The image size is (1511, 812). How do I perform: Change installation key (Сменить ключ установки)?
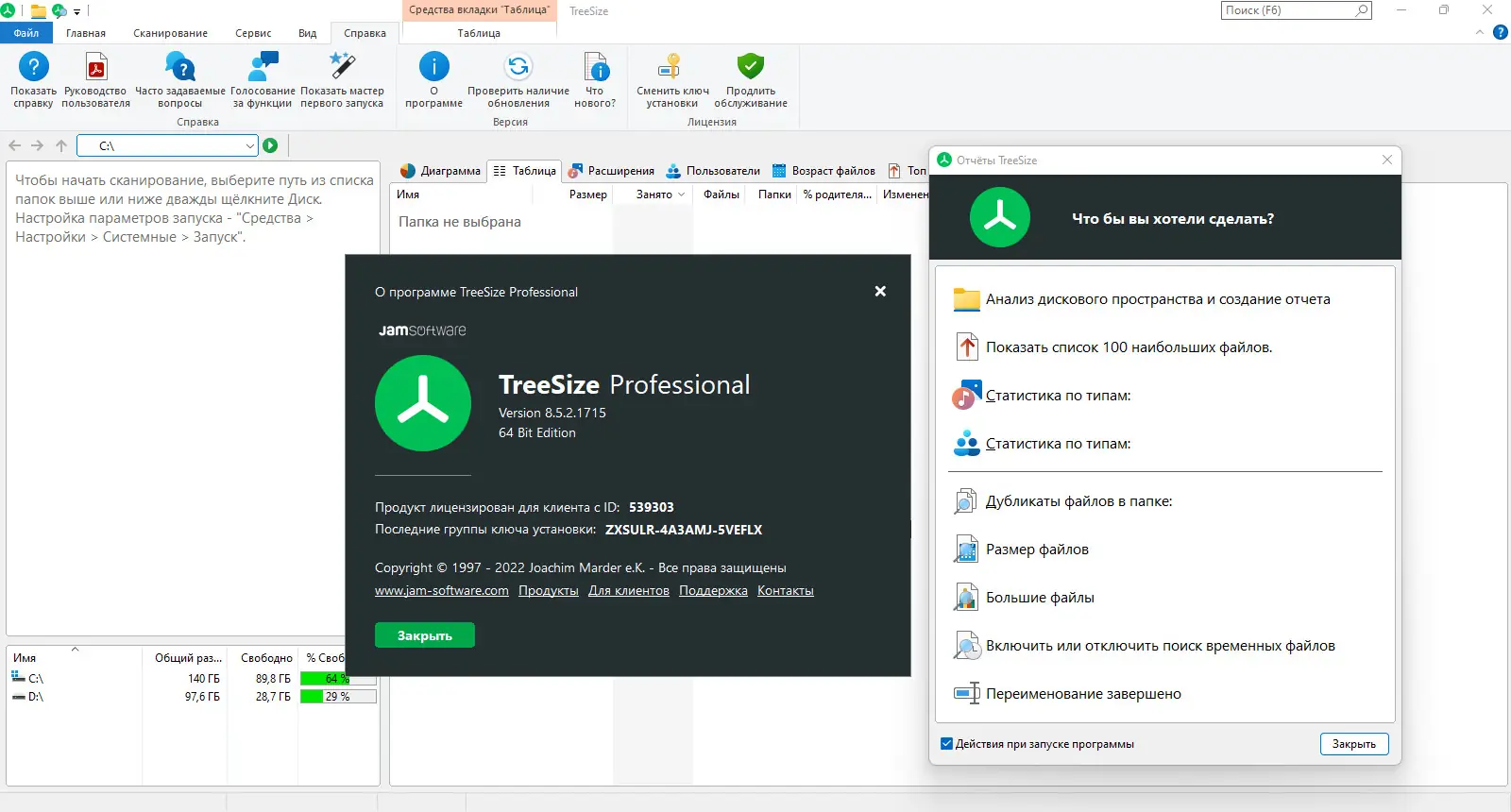[672, 80]
